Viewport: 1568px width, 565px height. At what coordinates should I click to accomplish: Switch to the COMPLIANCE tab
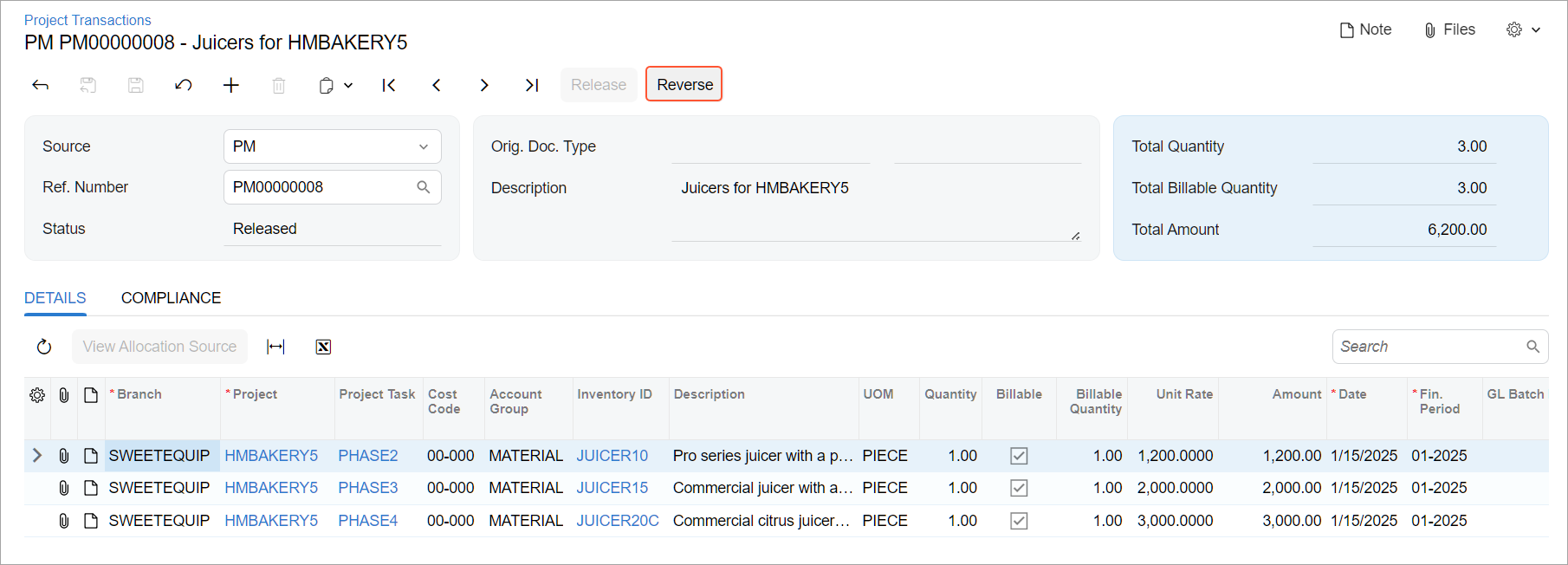pyautogui.click(x=171, y=298)
